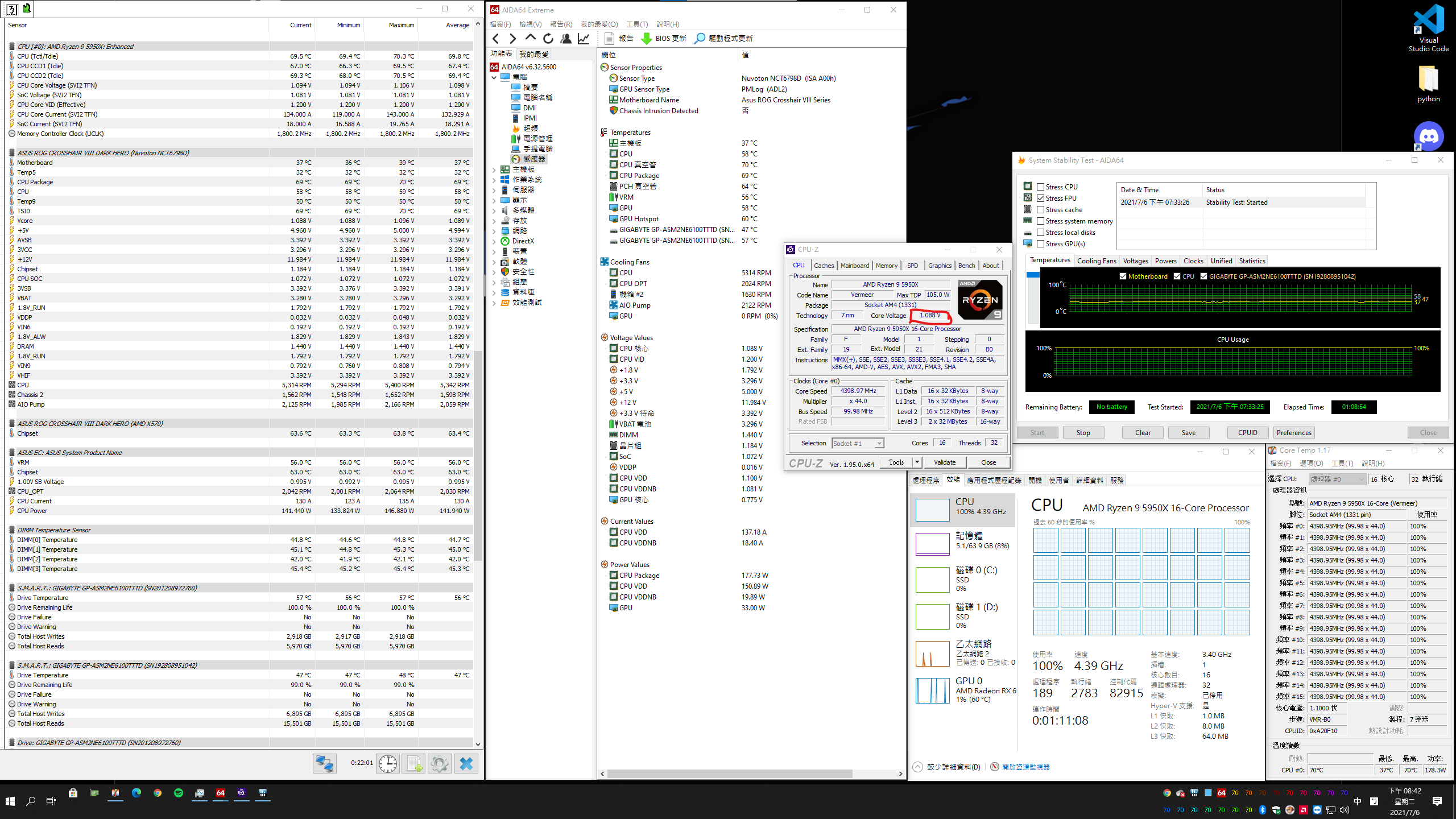This screenshot has height=819, width=1456.
Task: Open Microsoft Edge in taskbar
Action: [x=136, y=793]
